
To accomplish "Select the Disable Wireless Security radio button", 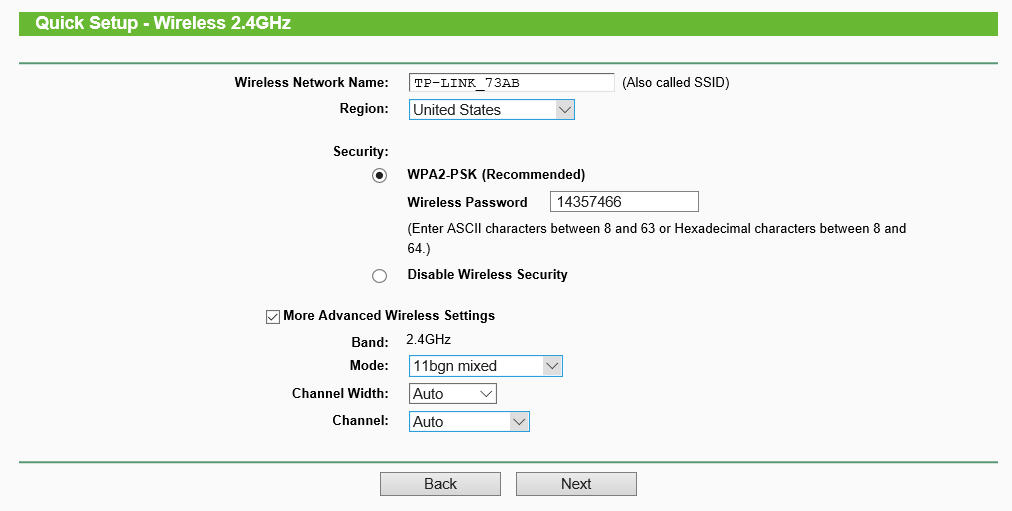I will tap(379, 276).
